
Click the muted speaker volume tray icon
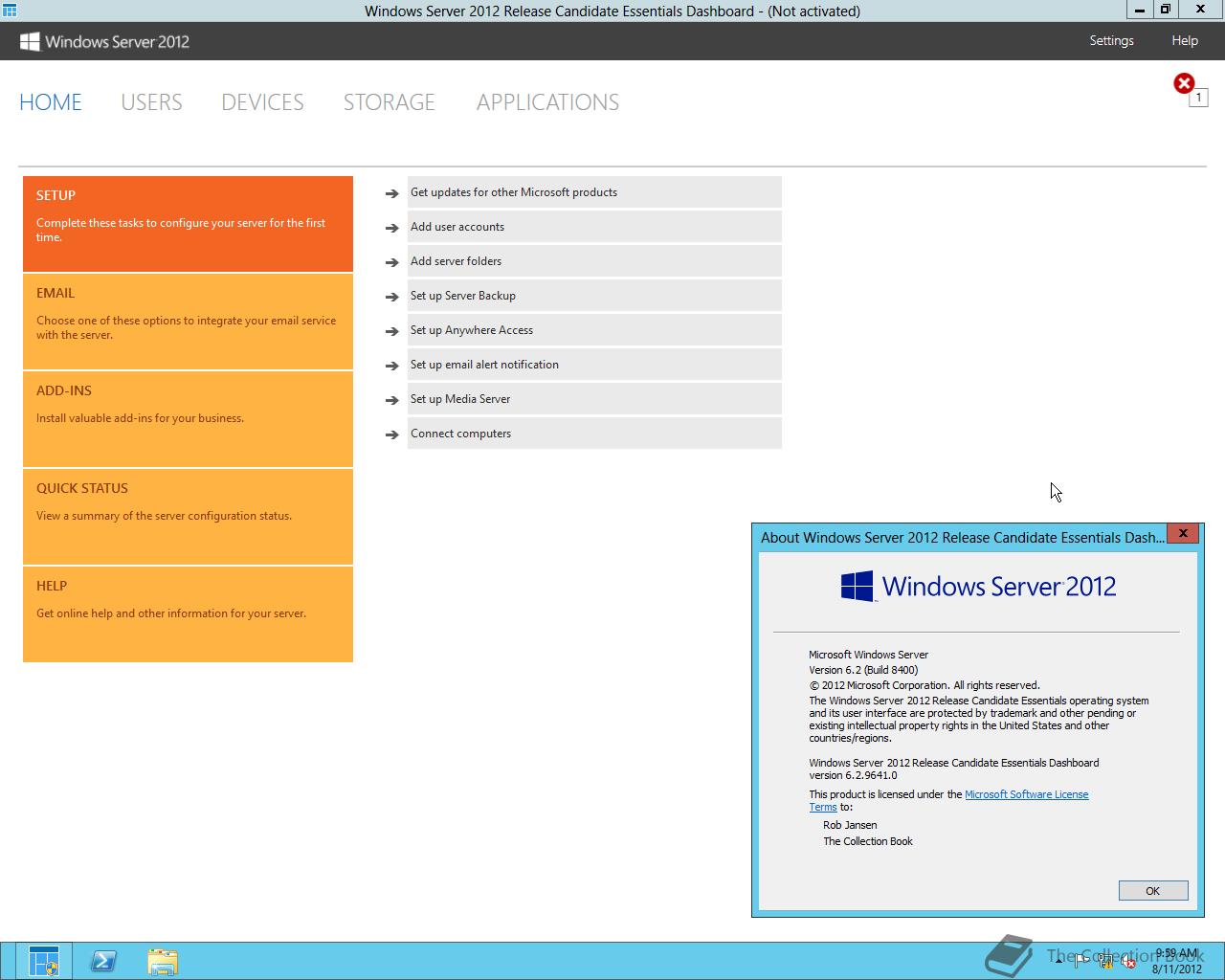pyautogui.click(x=1128, y=961)
